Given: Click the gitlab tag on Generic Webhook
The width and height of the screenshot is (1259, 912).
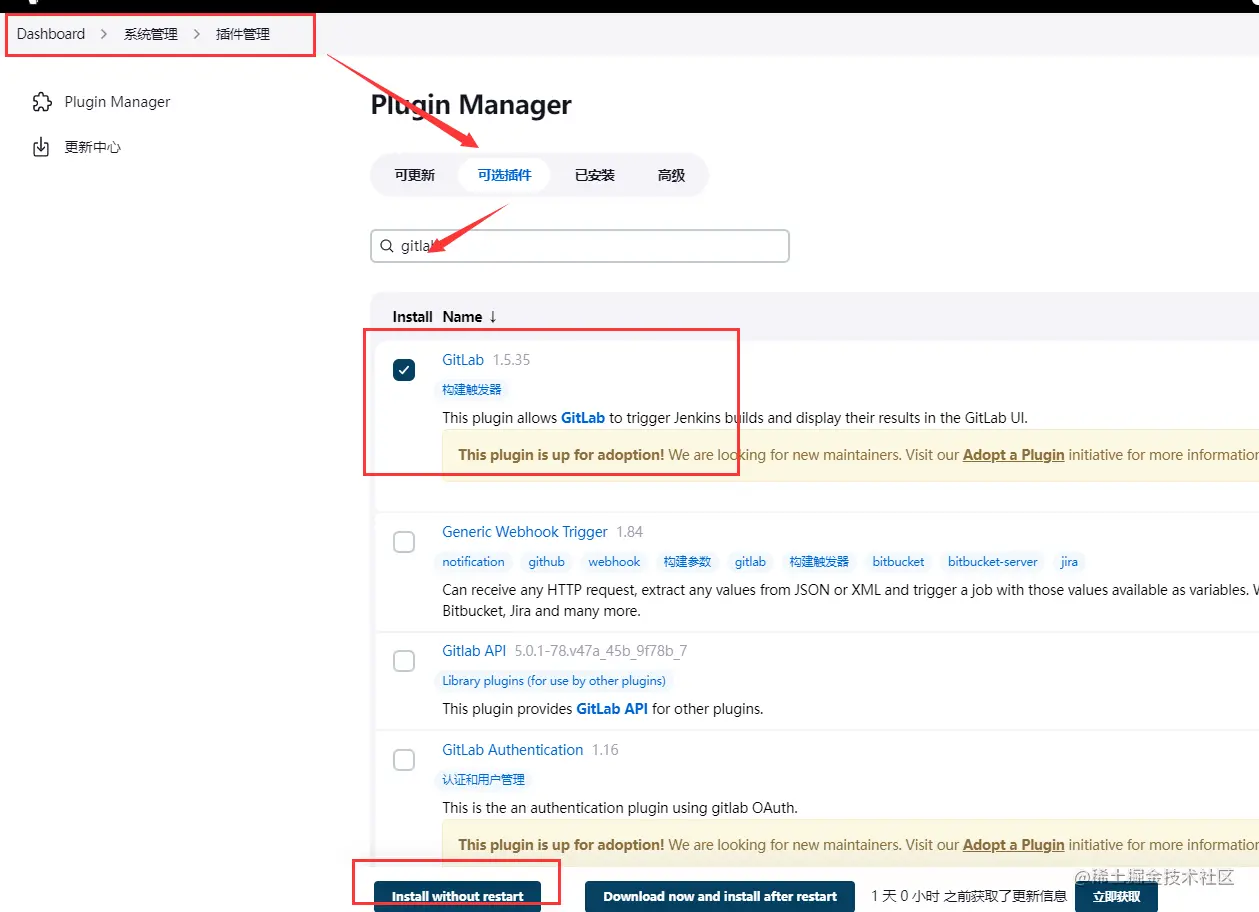Looking at the screenshot, I should (750, 562).
